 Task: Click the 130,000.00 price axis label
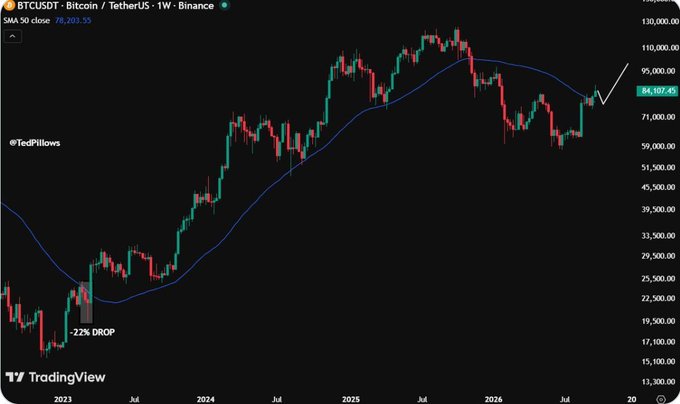point(660,21)
